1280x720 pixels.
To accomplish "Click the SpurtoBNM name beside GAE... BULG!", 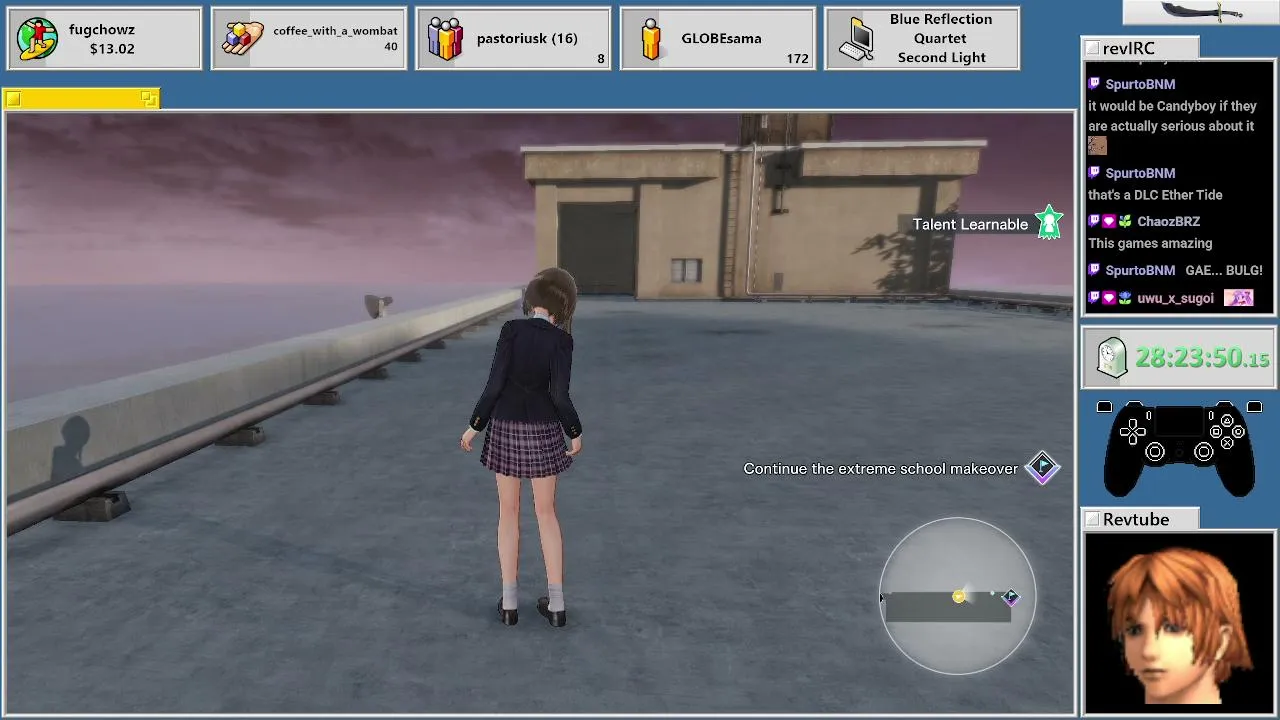I will (x=1140, y=271).
